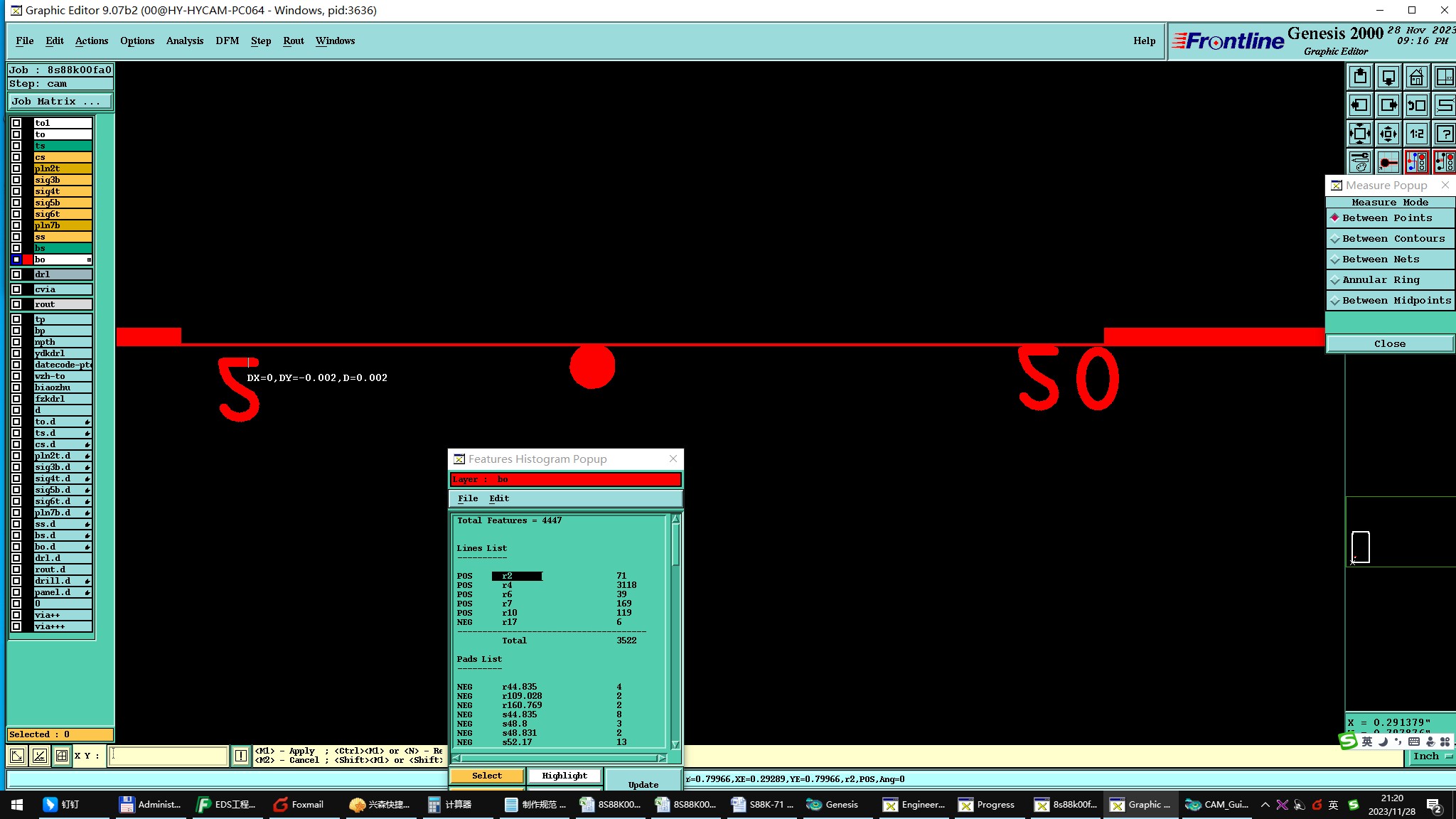Toggle the ts layer checkbox
The image size is (1456, 819).
(x=16, y=146)
